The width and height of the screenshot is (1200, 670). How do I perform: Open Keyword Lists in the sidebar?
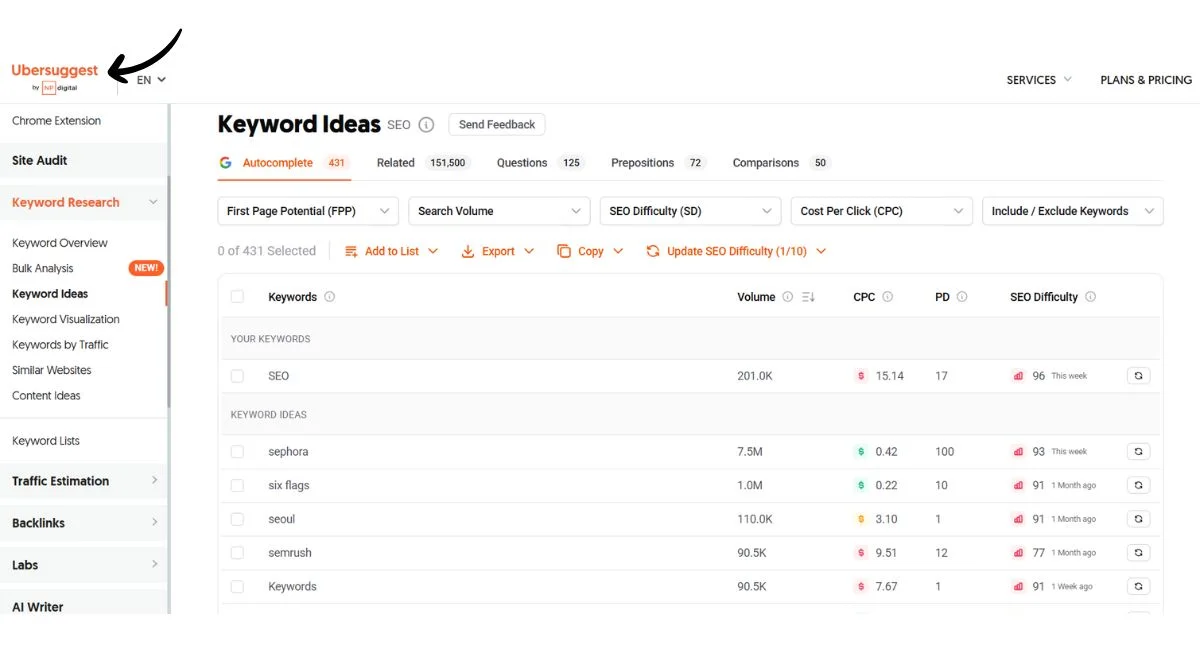click(x=46, y=441)
